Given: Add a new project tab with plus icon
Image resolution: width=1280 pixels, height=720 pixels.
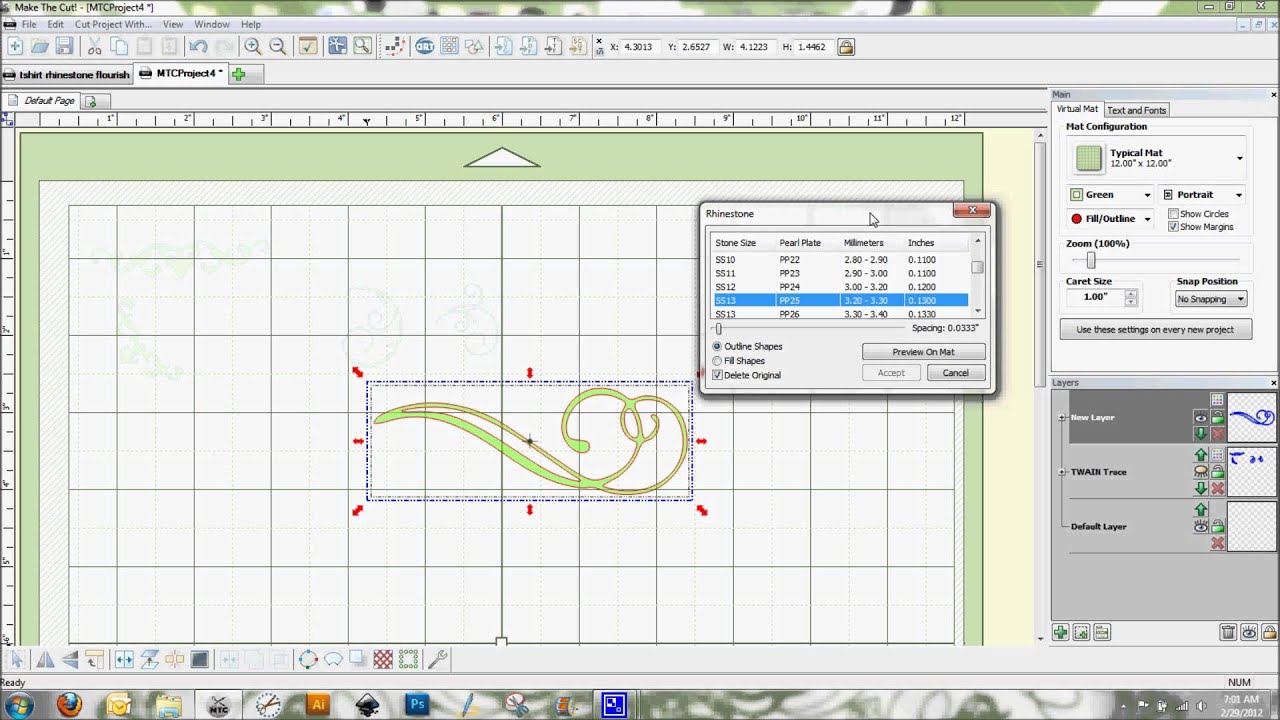Looking at the screenshot, I should pos(239,73).
